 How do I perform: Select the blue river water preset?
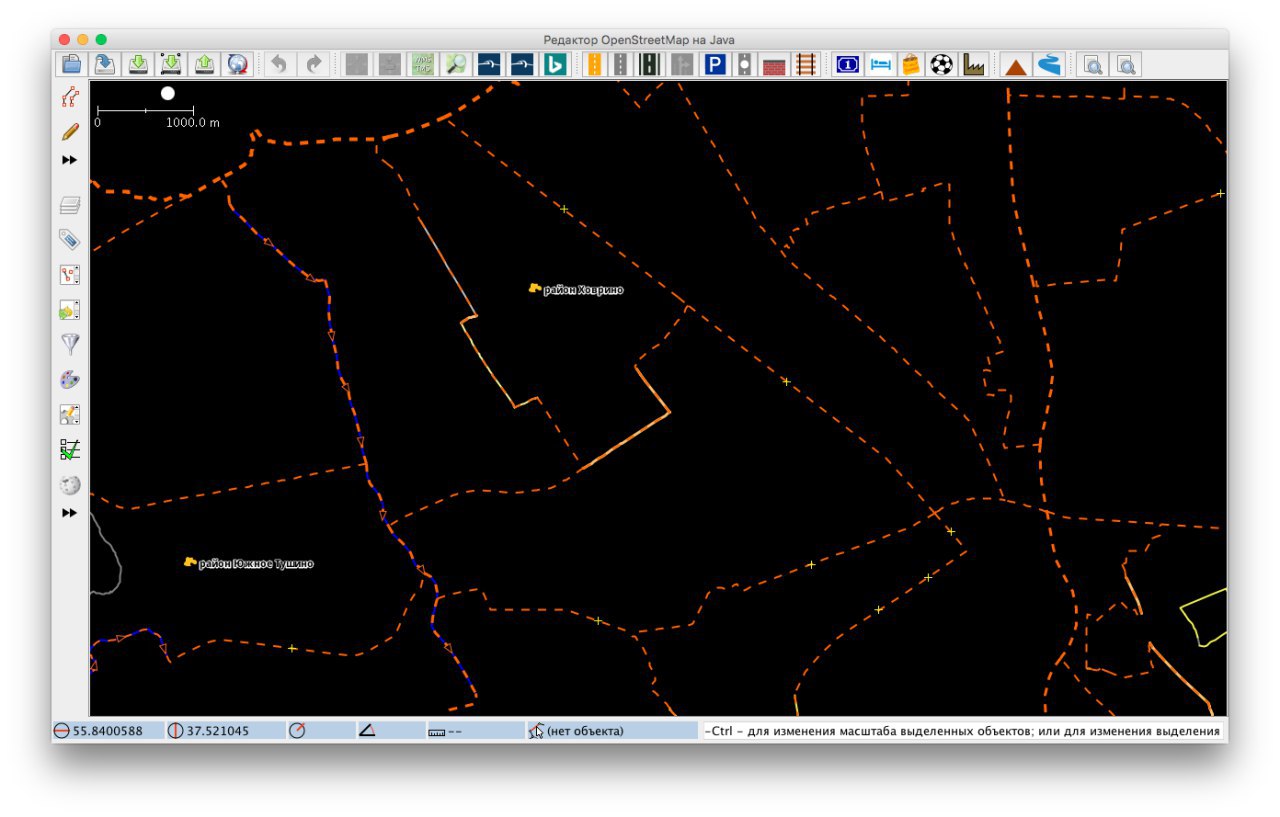tap(1048, 65)
